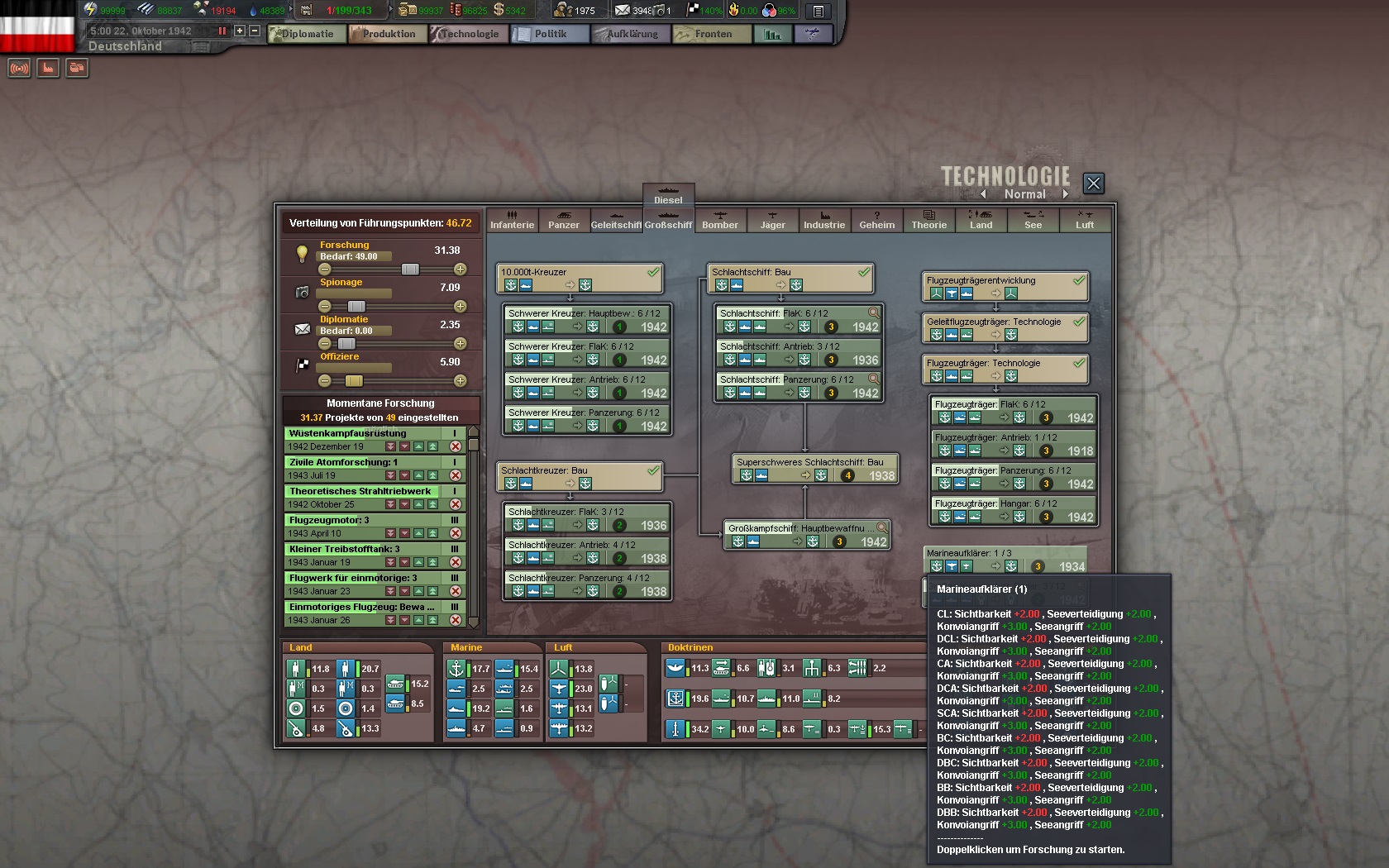Click the factory icon below the flag

click(48, 69)
